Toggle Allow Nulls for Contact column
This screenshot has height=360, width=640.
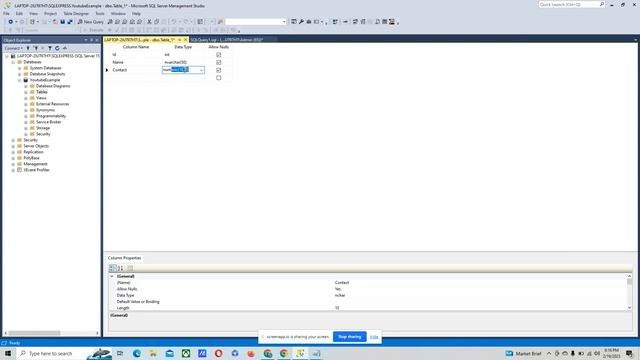click(219, 70)
